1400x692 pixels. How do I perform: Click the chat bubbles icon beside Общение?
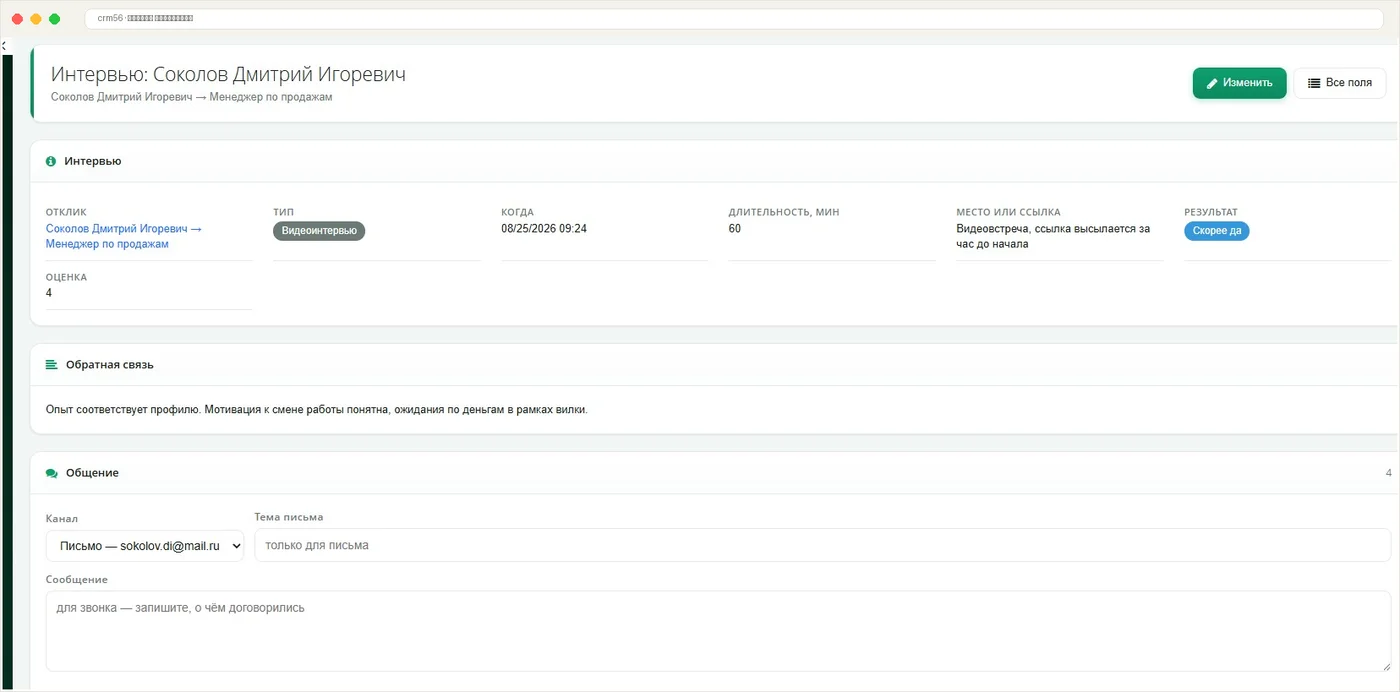52,473
